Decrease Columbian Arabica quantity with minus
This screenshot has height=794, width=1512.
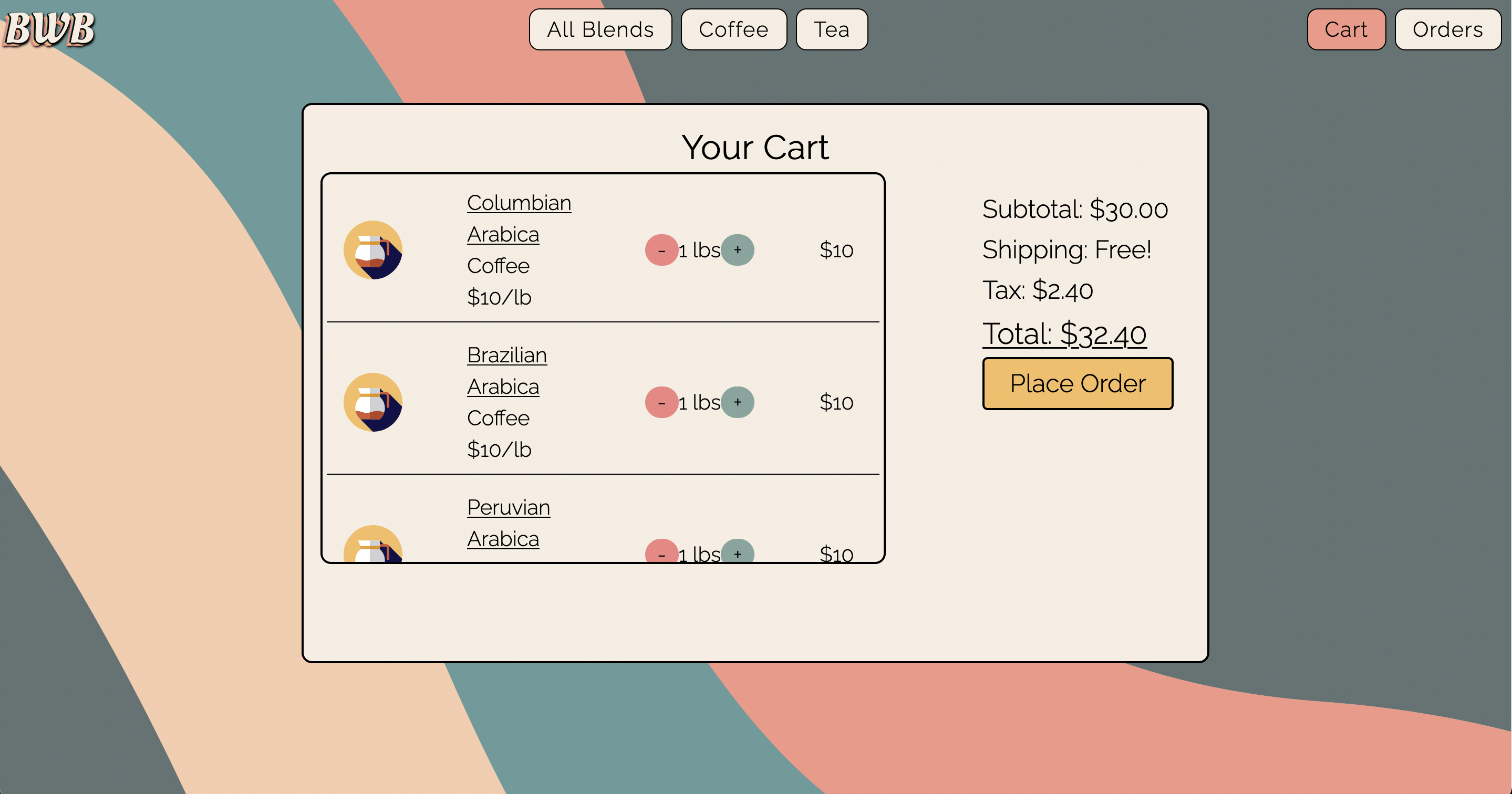pos(661,250)
